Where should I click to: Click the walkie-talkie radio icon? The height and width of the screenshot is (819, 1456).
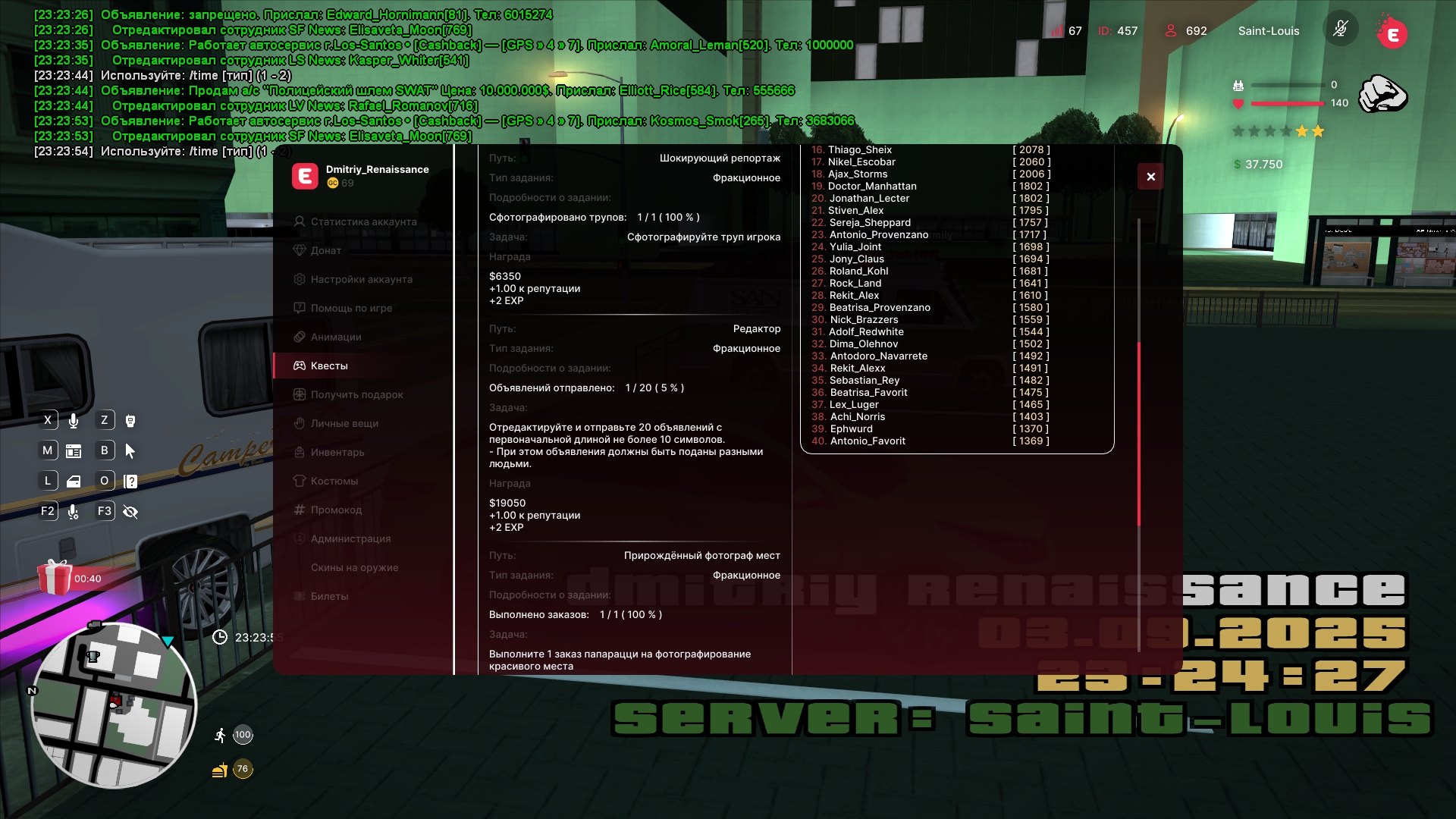click(x=130, y=421)
